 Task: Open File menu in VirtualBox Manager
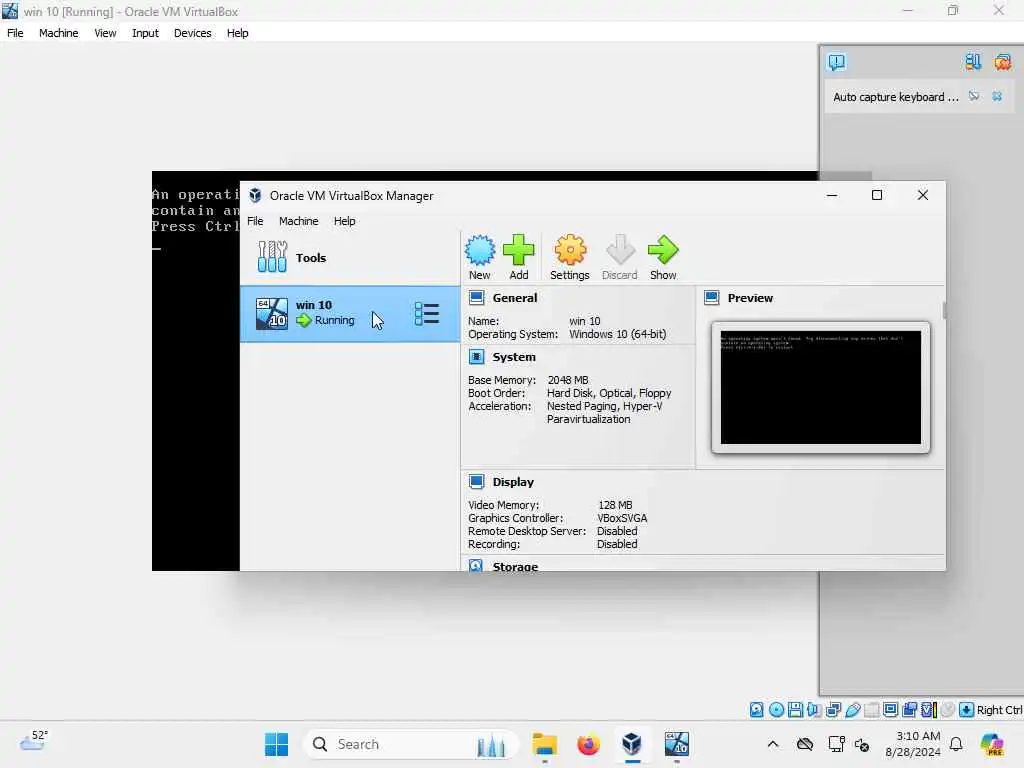(255, 221)
